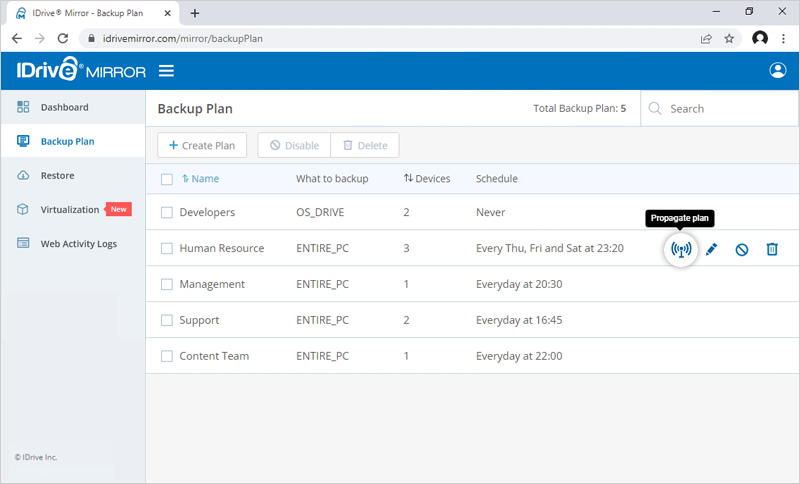
Task: Click the Propagate plan icon for Human Resource
Action: click(x=681, y=249)
